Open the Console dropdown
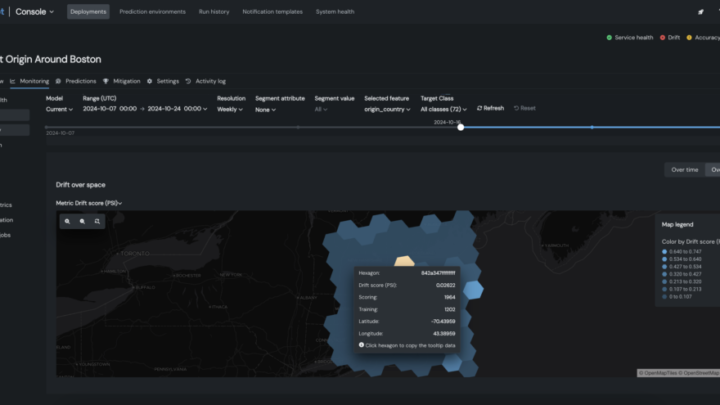 34,12
